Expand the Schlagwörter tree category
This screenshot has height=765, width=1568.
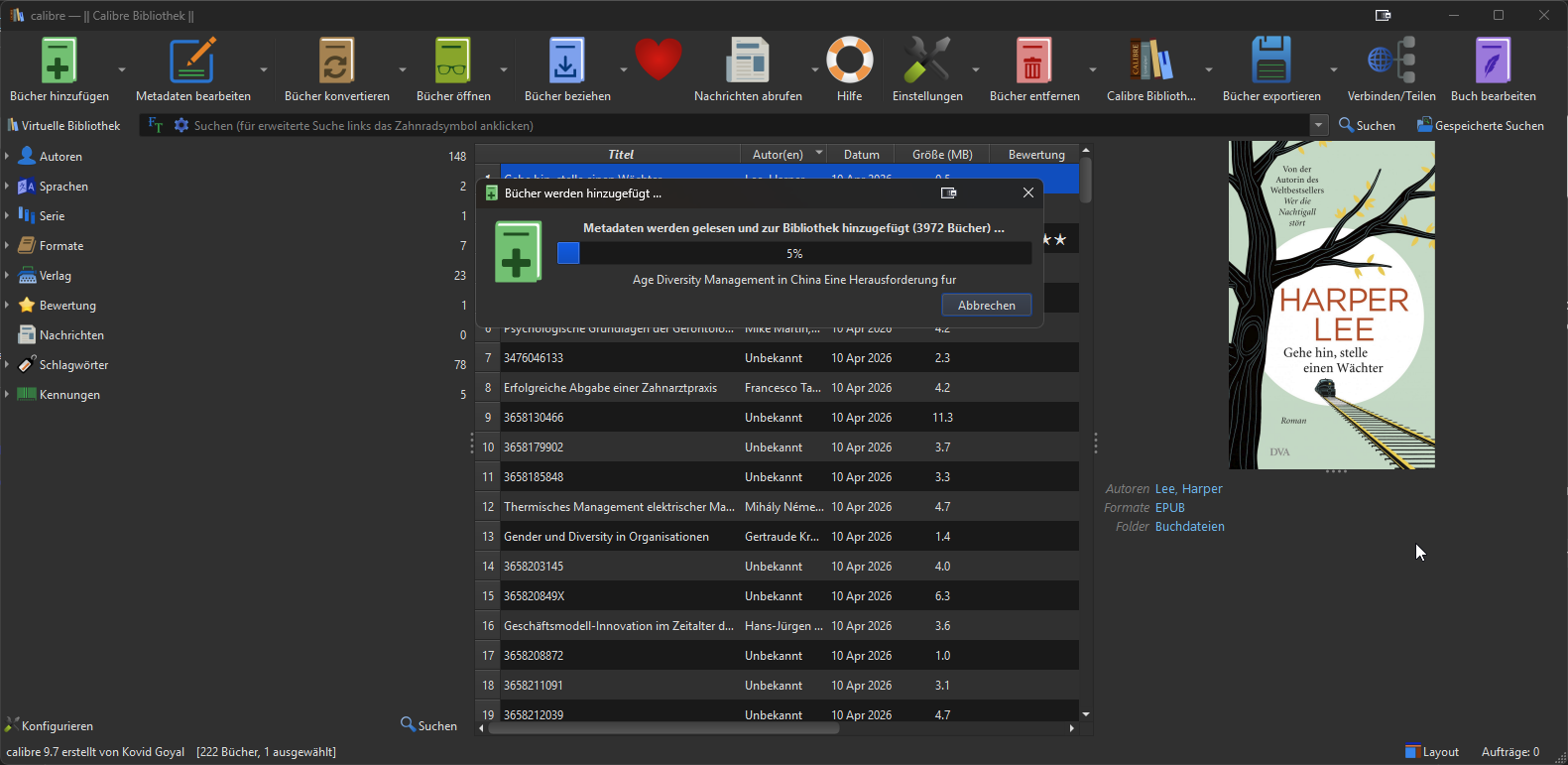pyautogui.click(x=7, y=365)
